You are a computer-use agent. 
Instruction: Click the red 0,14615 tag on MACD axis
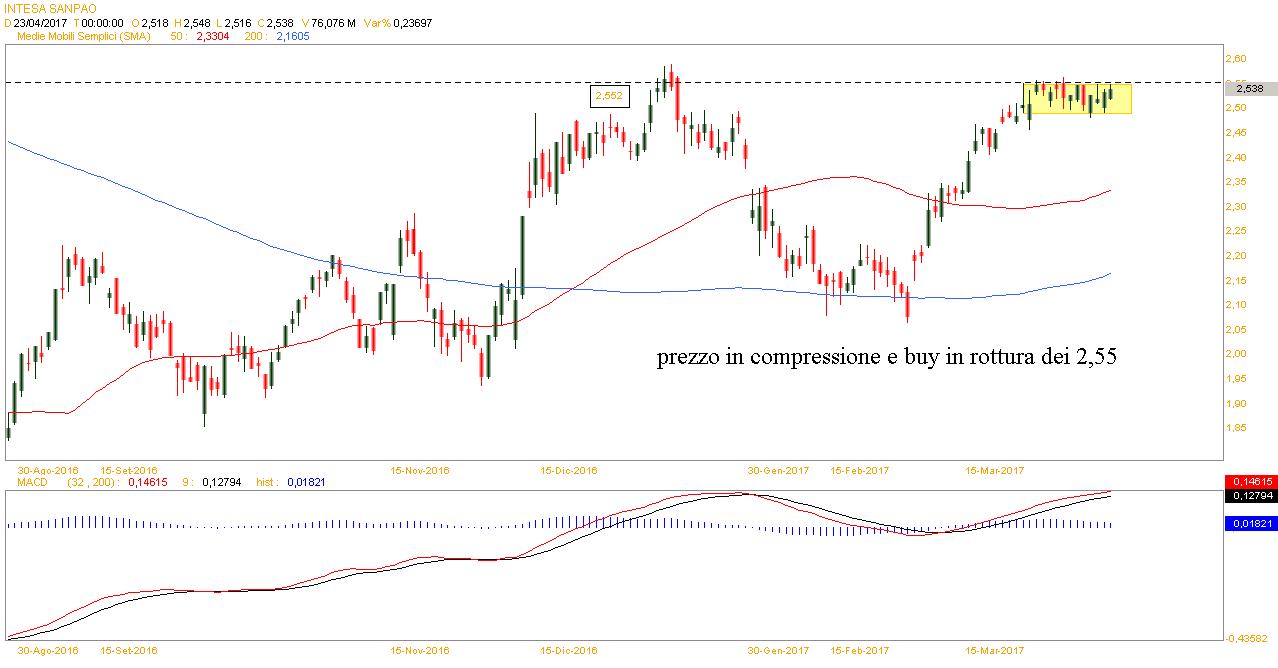(x=1251, y=481)
